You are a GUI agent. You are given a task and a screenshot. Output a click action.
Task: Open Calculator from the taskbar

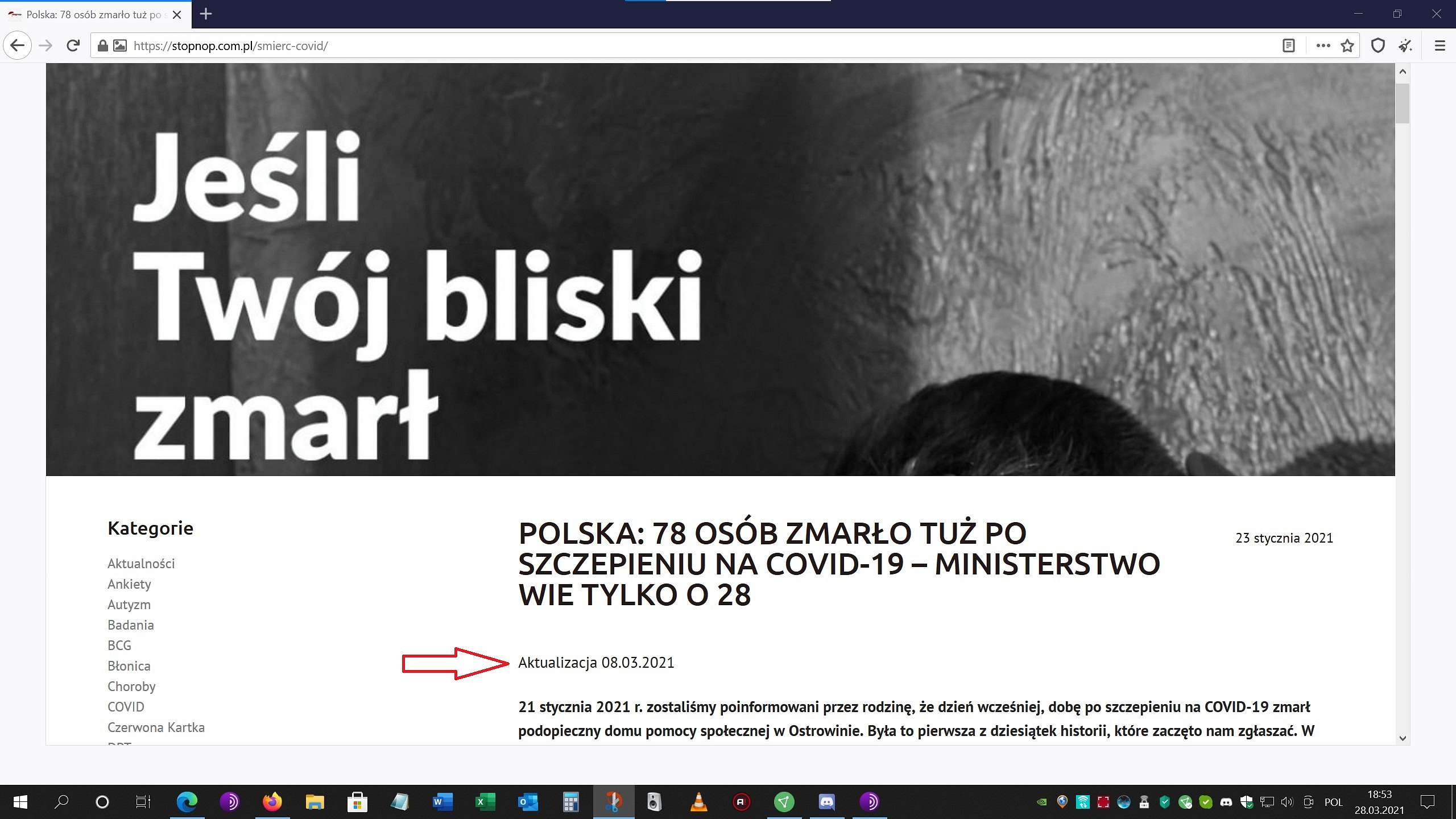coord(570,802)
